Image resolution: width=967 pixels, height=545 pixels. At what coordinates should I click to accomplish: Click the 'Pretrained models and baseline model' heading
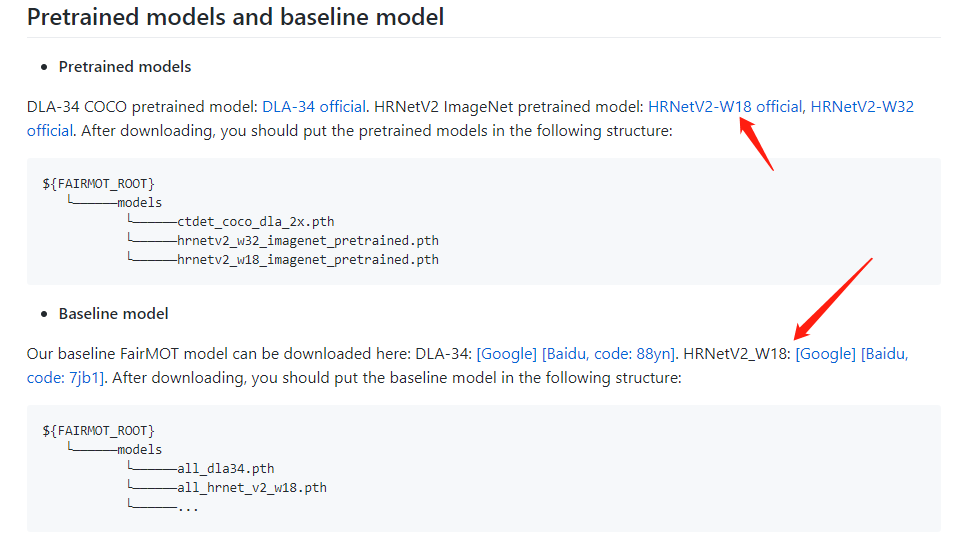click(x=235, y=17)
